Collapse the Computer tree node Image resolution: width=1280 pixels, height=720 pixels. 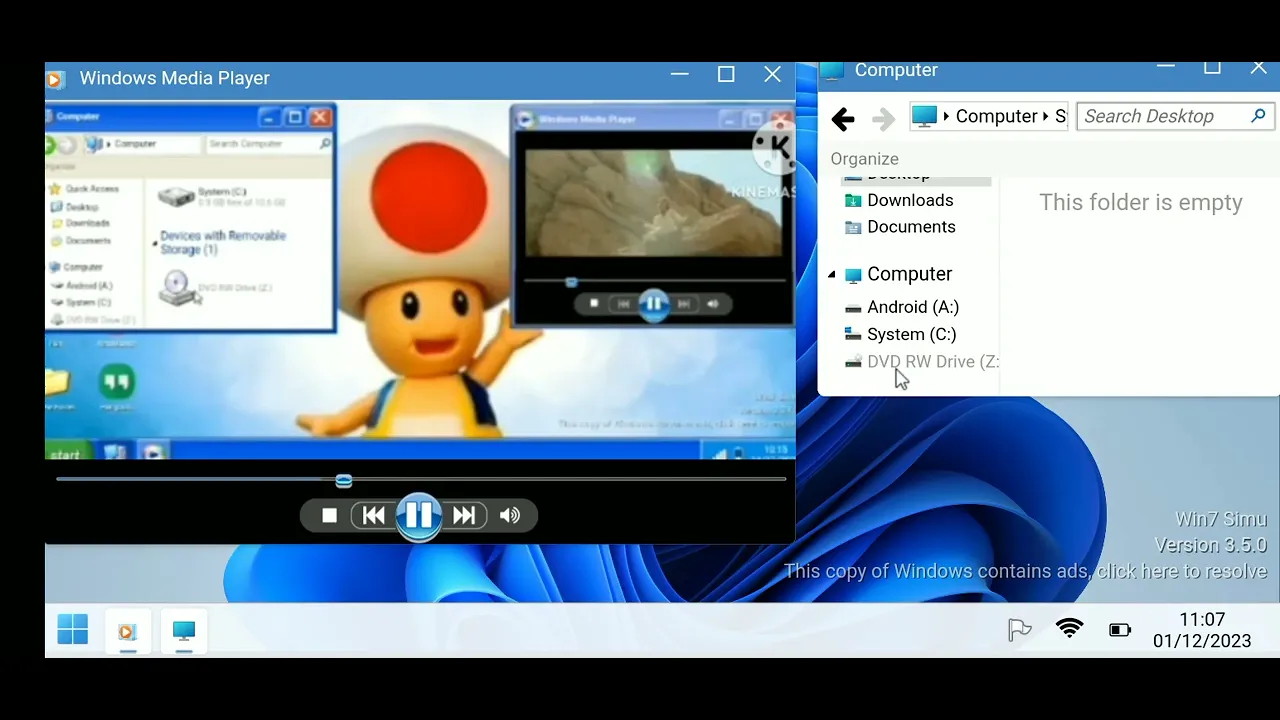832,275
